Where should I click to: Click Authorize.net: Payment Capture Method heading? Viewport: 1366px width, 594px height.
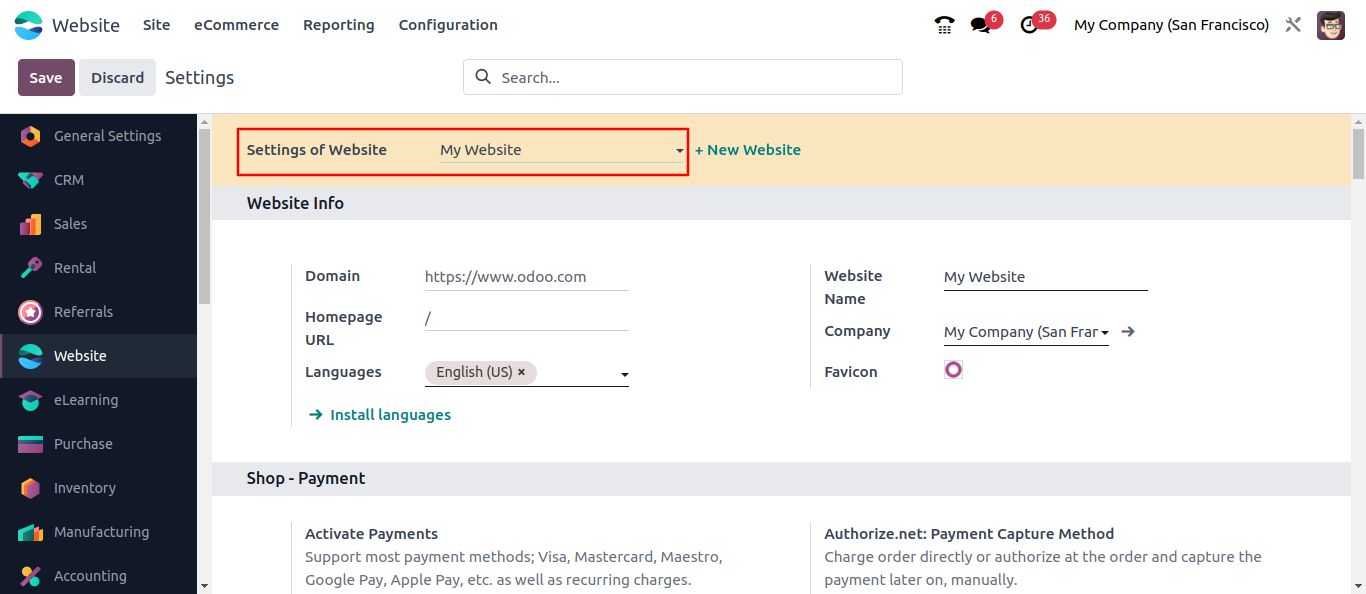(x=969, y=534)
